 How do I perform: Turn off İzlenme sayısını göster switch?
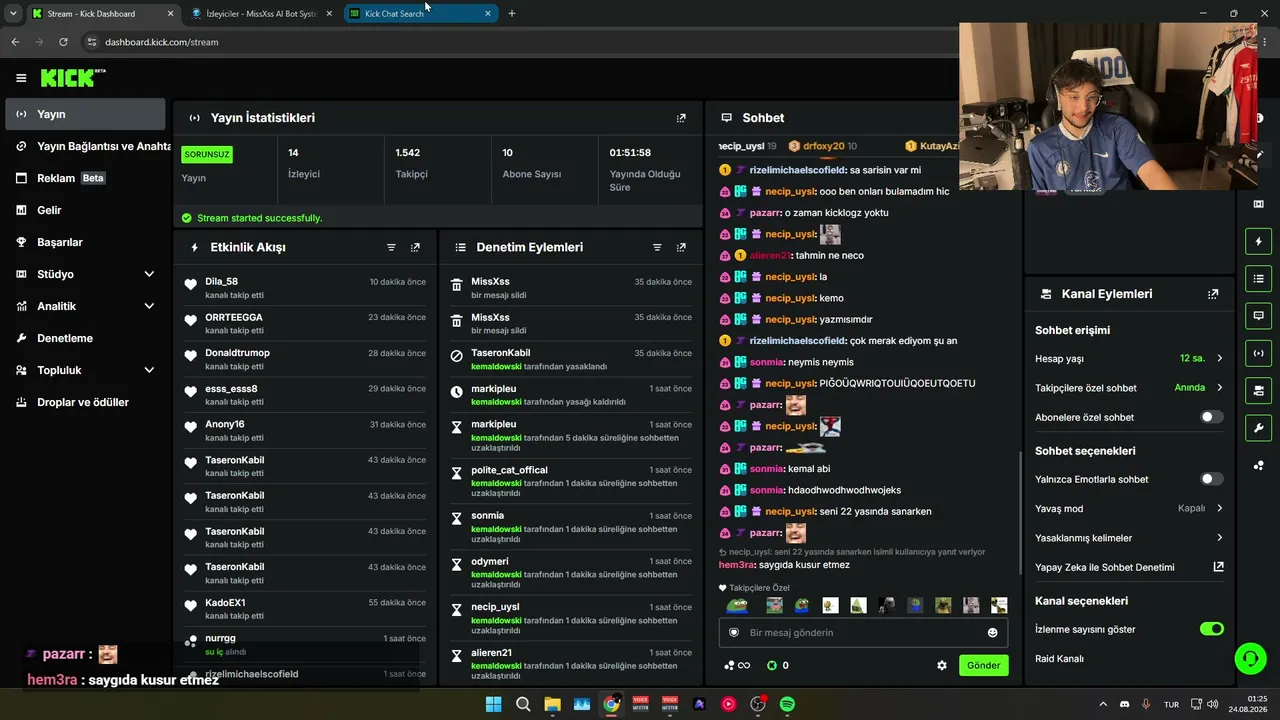click(x=1211, y=629)
